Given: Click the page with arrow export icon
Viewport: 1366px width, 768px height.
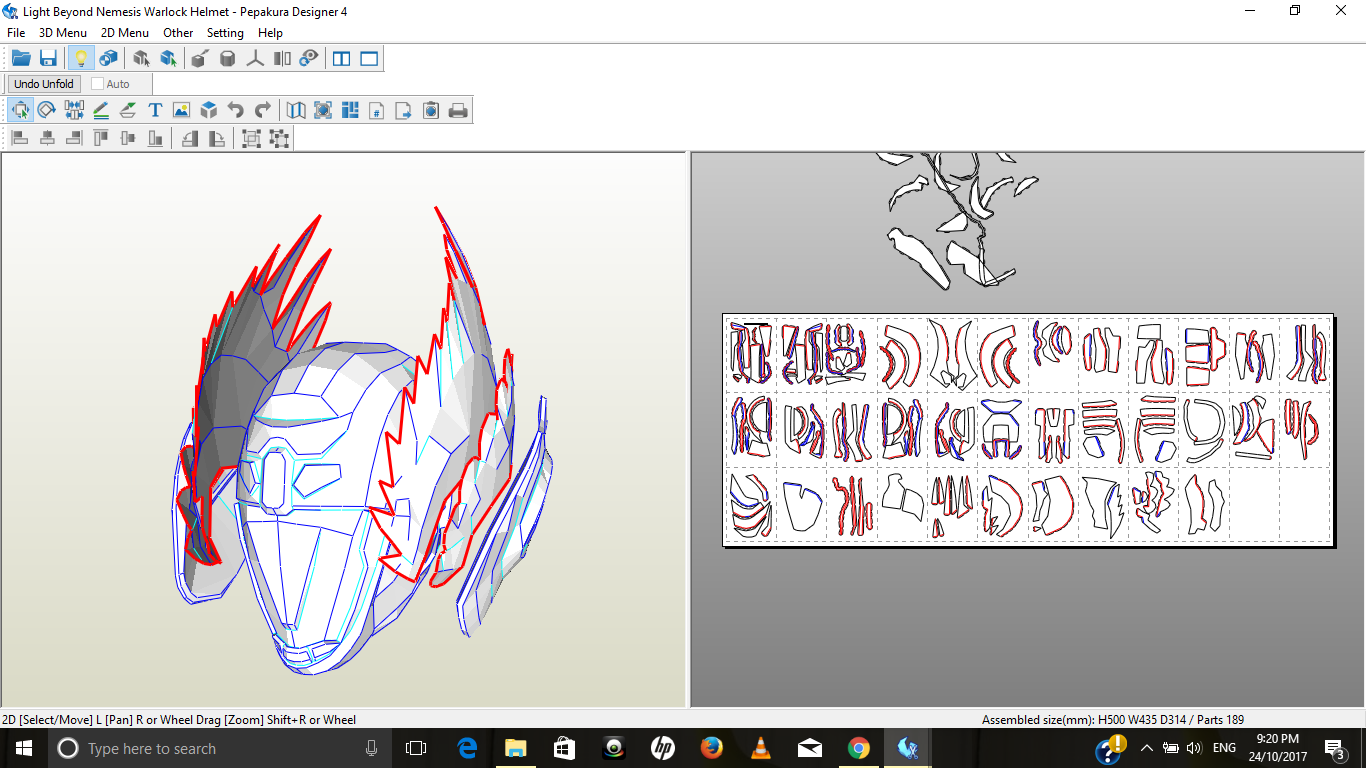Looking at the screenshot, I should (x=404, y=110).
